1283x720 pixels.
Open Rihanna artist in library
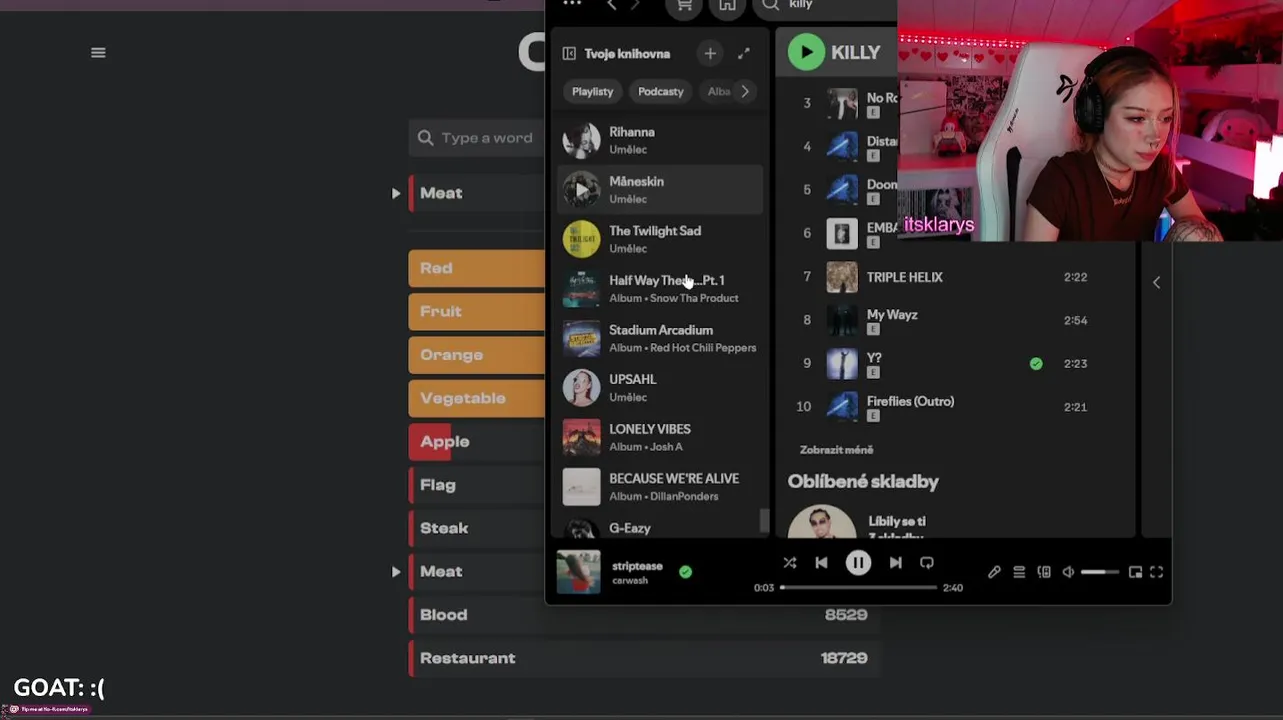click(x=660, y=140)
